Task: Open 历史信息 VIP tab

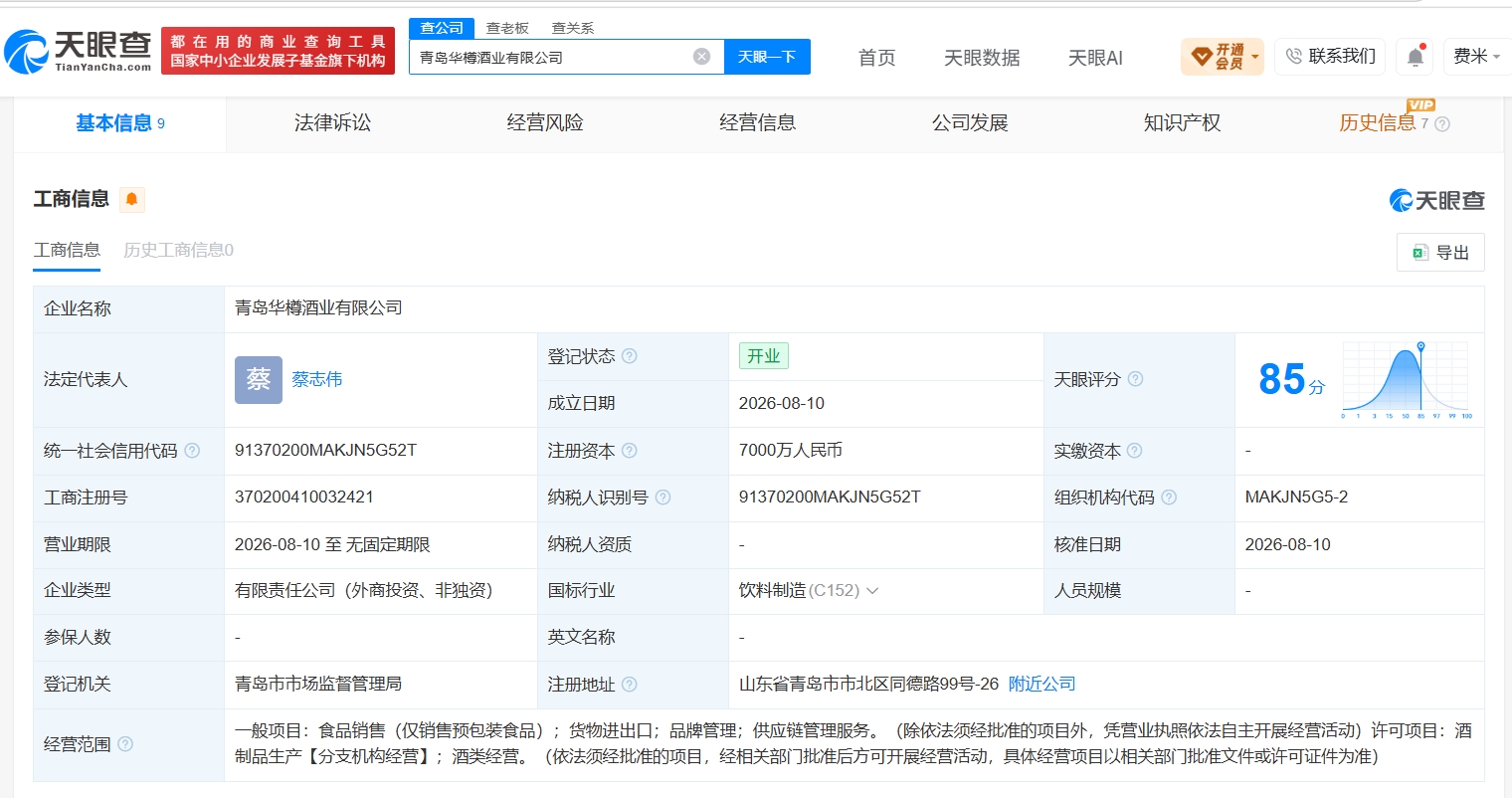Action: [x=1378, y=123]
